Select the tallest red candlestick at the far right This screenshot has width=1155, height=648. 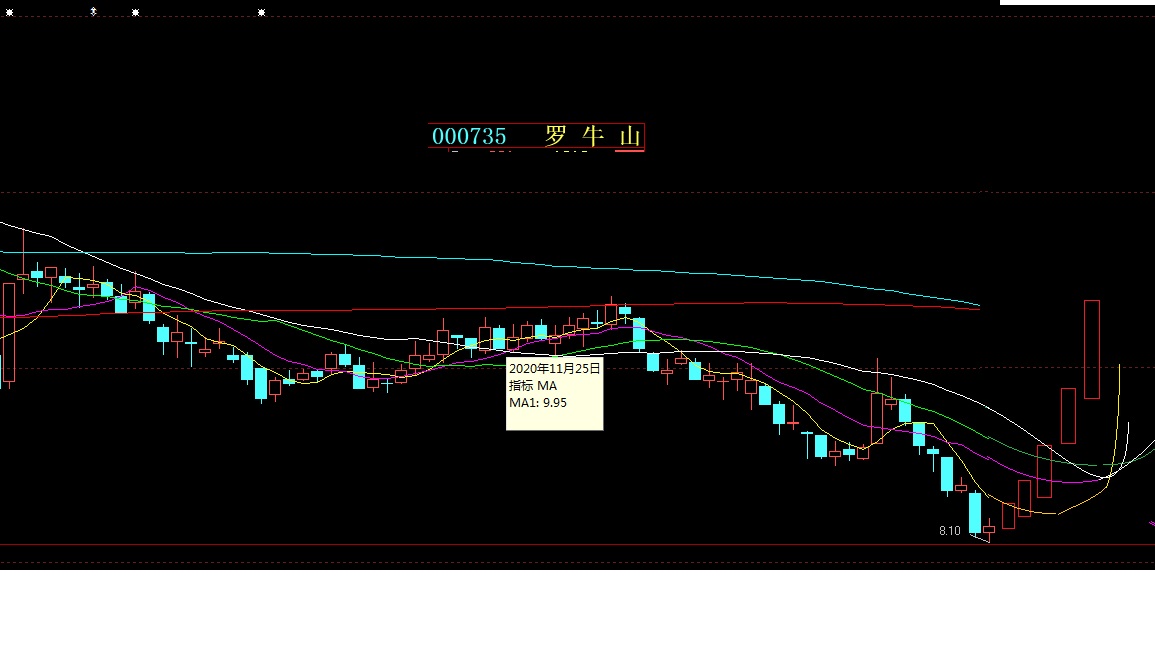click(1092, 349)
